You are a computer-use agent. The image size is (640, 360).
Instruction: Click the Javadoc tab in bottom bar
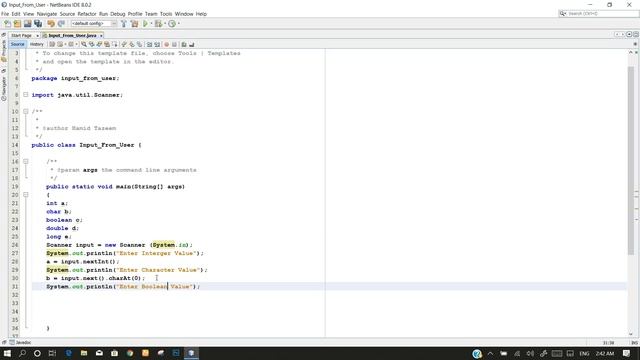click(x=20, y=342)
